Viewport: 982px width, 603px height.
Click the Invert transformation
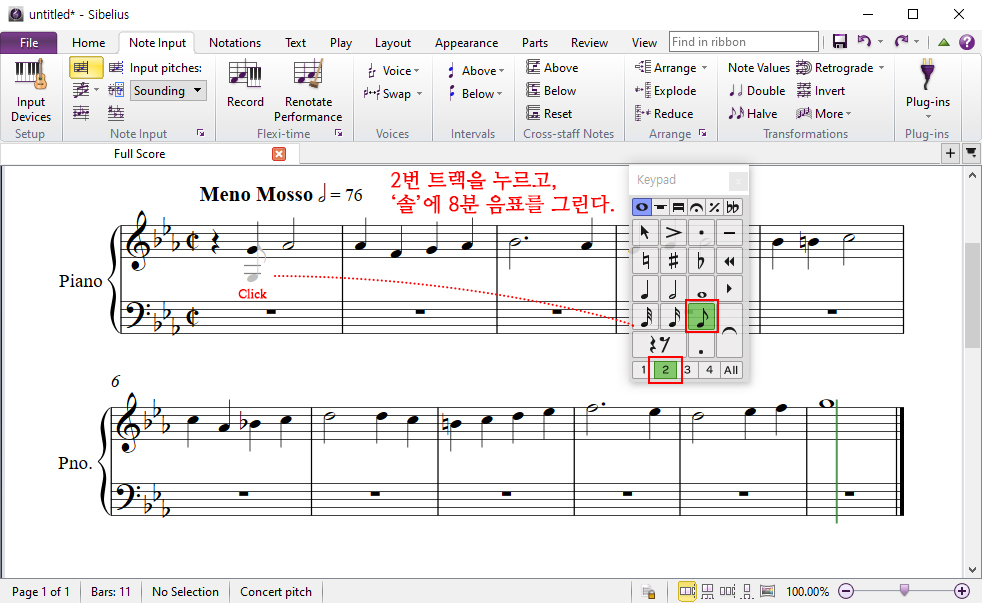click(821, 91)
